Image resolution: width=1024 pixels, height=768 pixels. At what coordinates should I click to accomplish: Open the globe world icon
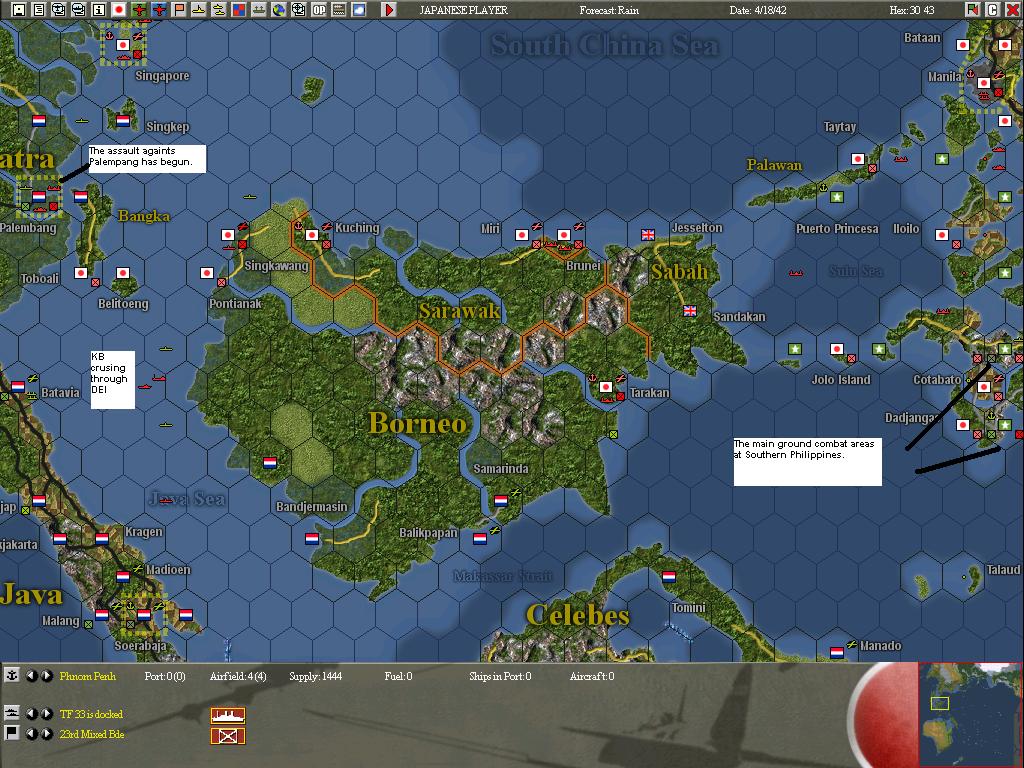[279, 10]
